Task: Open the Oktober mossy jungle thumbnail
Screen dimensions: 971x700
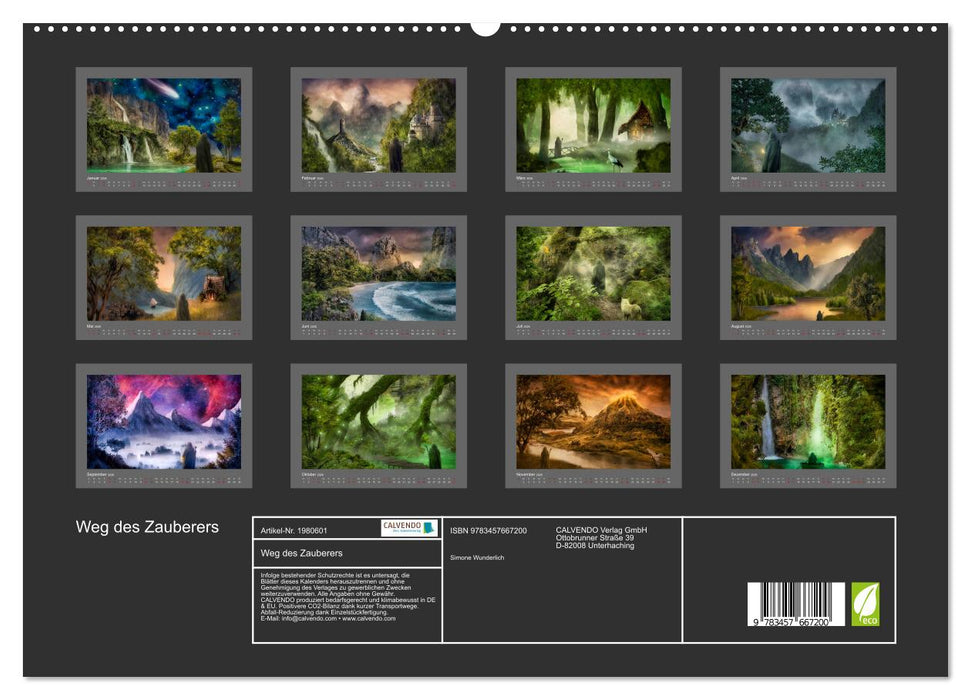Action: point(379,421)
